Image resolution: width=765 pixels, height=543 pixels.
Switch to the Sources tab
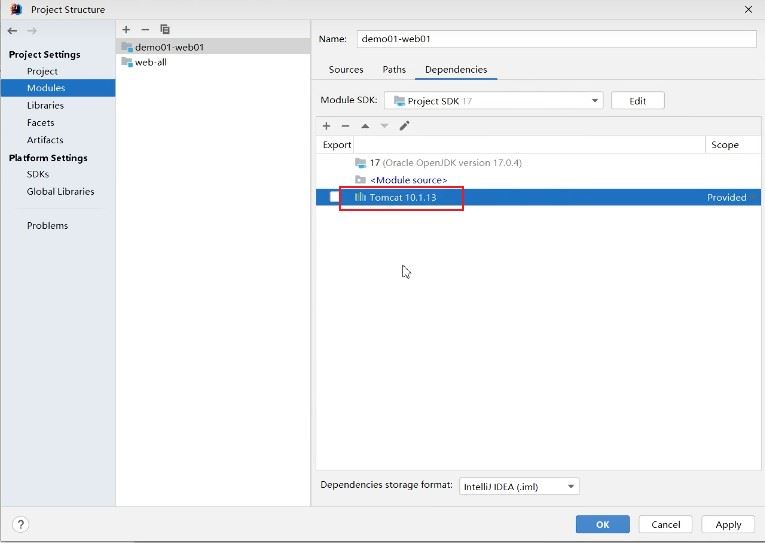346,70
